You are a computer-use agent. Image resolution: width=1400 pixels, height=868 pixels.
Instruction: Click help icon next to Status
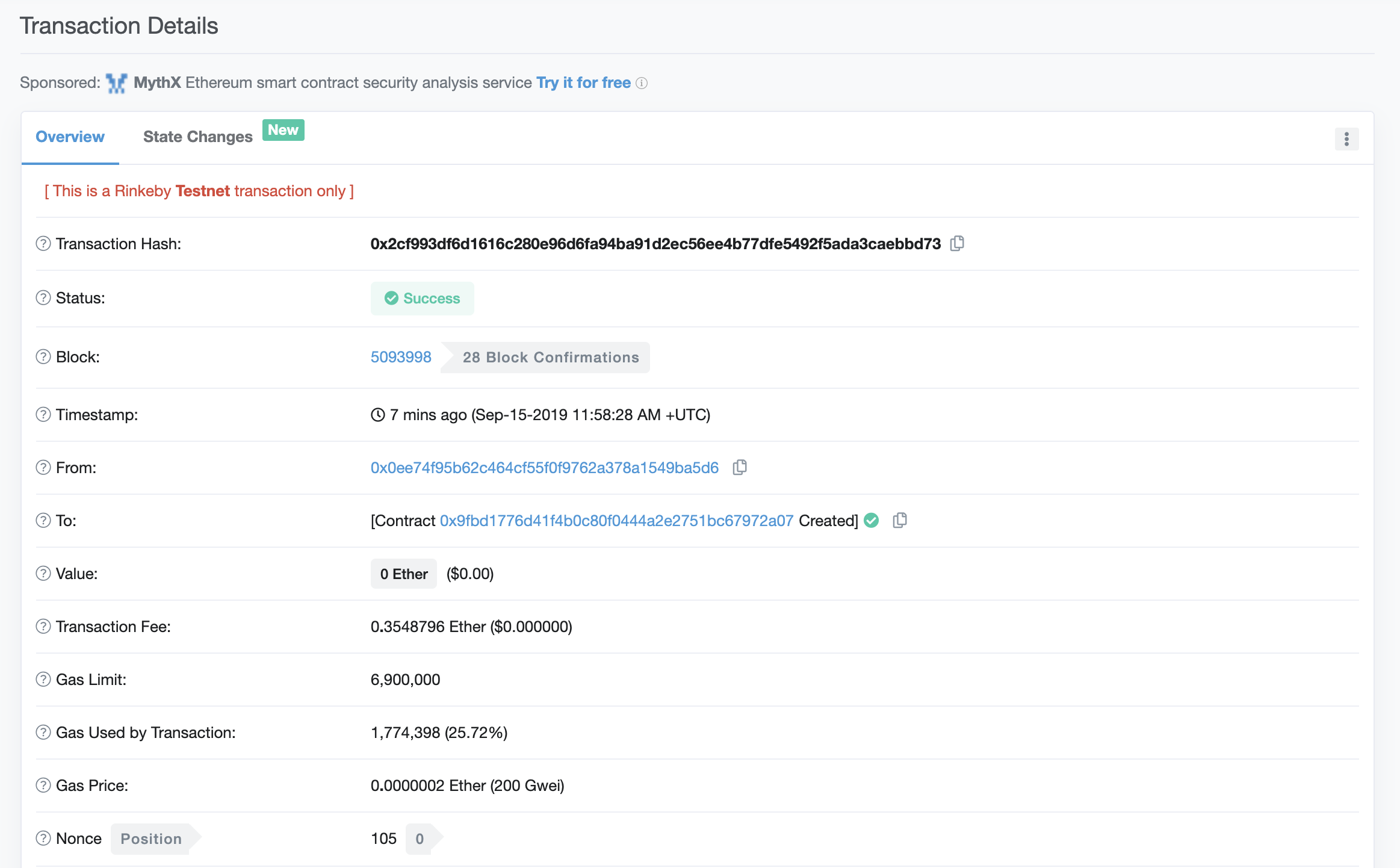tap(43, 298)
